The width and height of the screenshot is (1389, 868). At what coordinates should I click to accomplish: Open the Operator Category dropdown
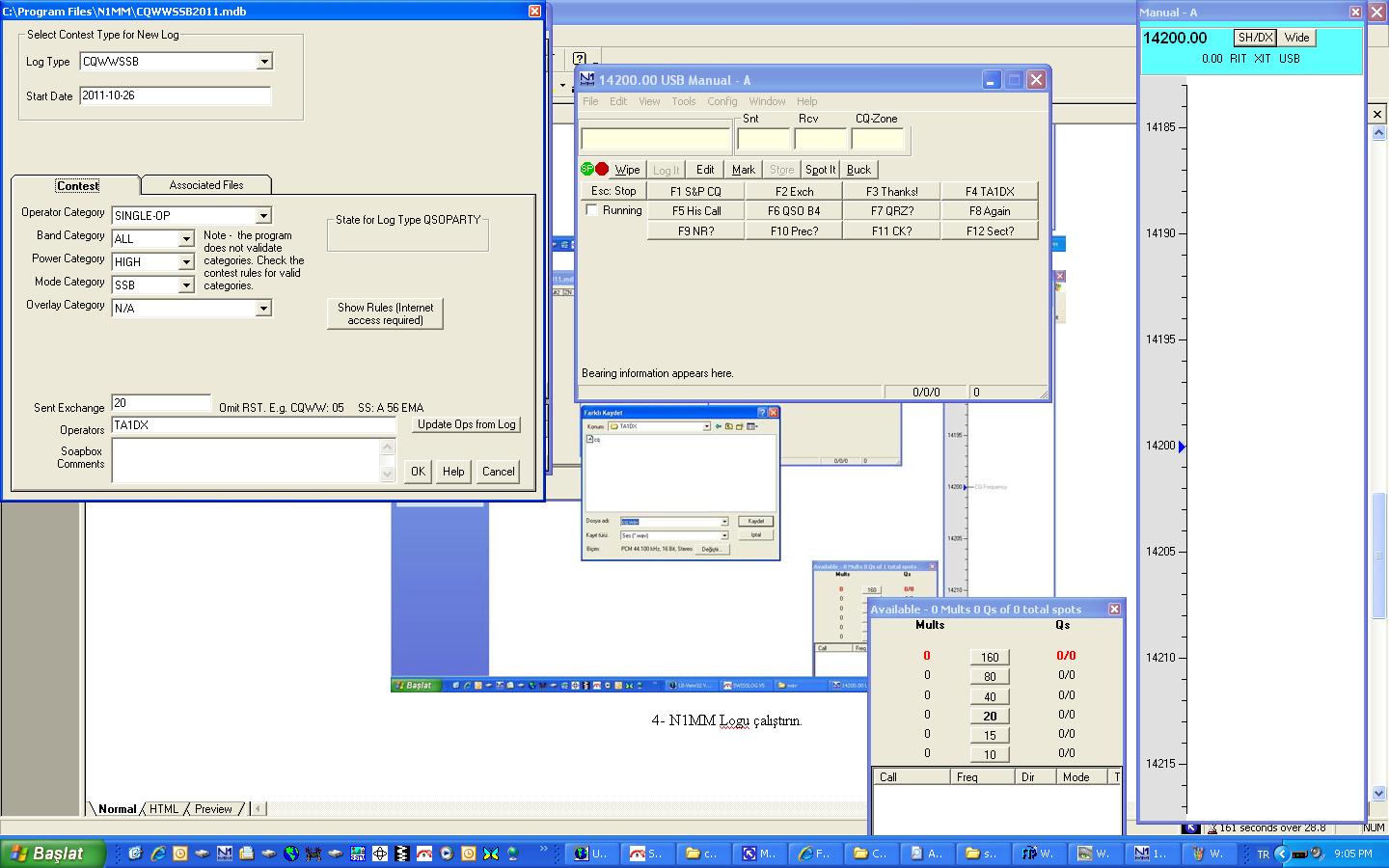pos(263,216)
